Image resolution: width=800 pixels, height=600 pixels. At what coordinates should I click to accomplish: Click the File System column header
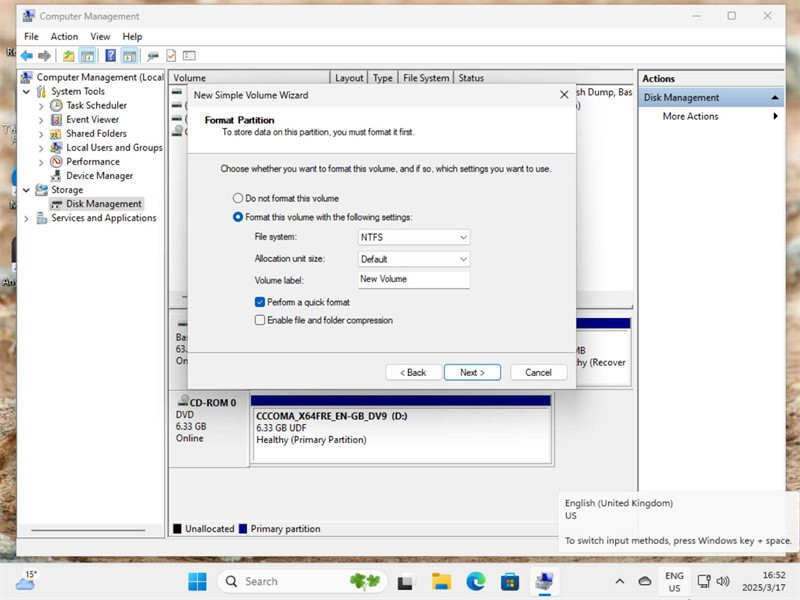click(x=426, y=78)
